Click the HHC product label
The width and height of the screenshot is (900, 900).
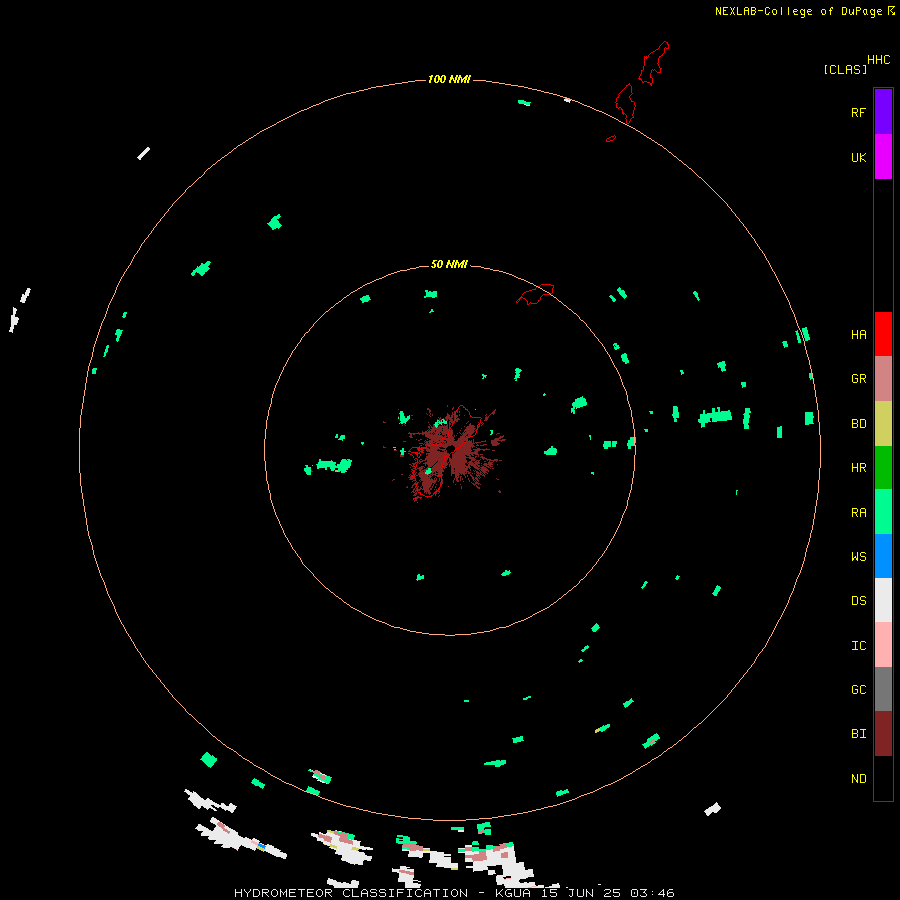click(878, 60)
